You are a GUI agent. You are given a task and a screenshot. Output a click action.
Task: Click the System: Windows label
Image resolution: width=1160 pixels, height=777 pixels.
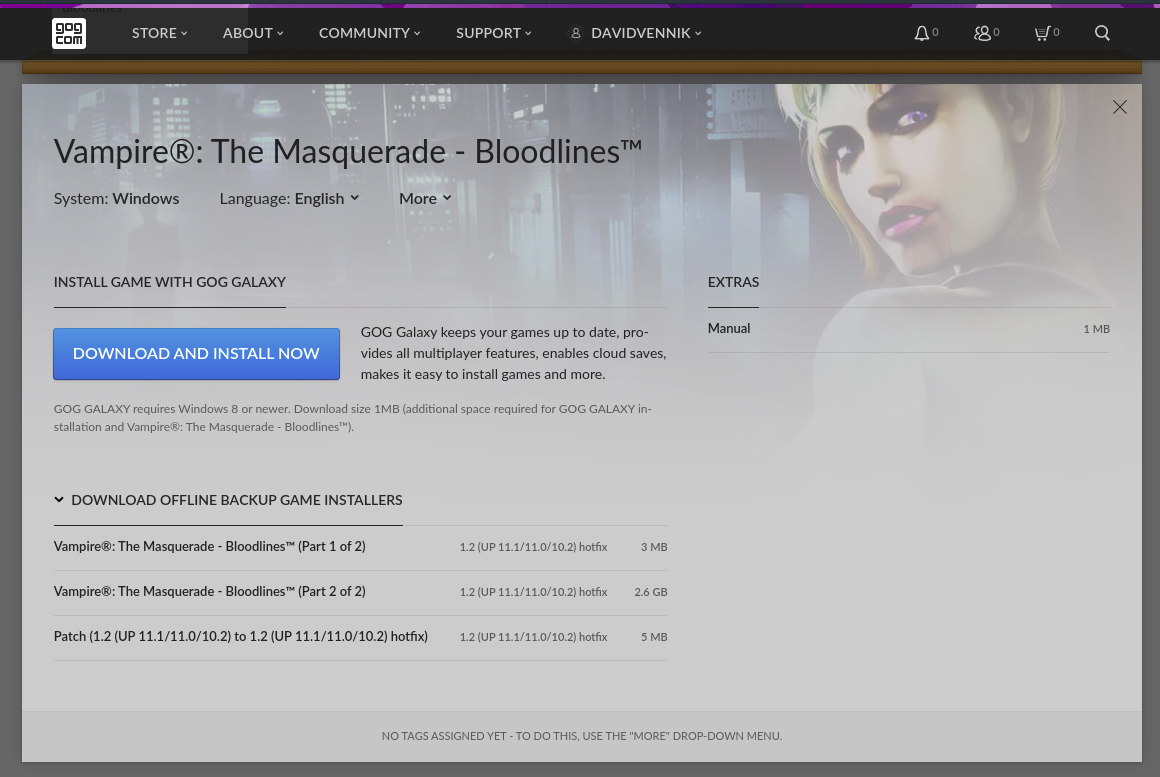tap(116, 198)
